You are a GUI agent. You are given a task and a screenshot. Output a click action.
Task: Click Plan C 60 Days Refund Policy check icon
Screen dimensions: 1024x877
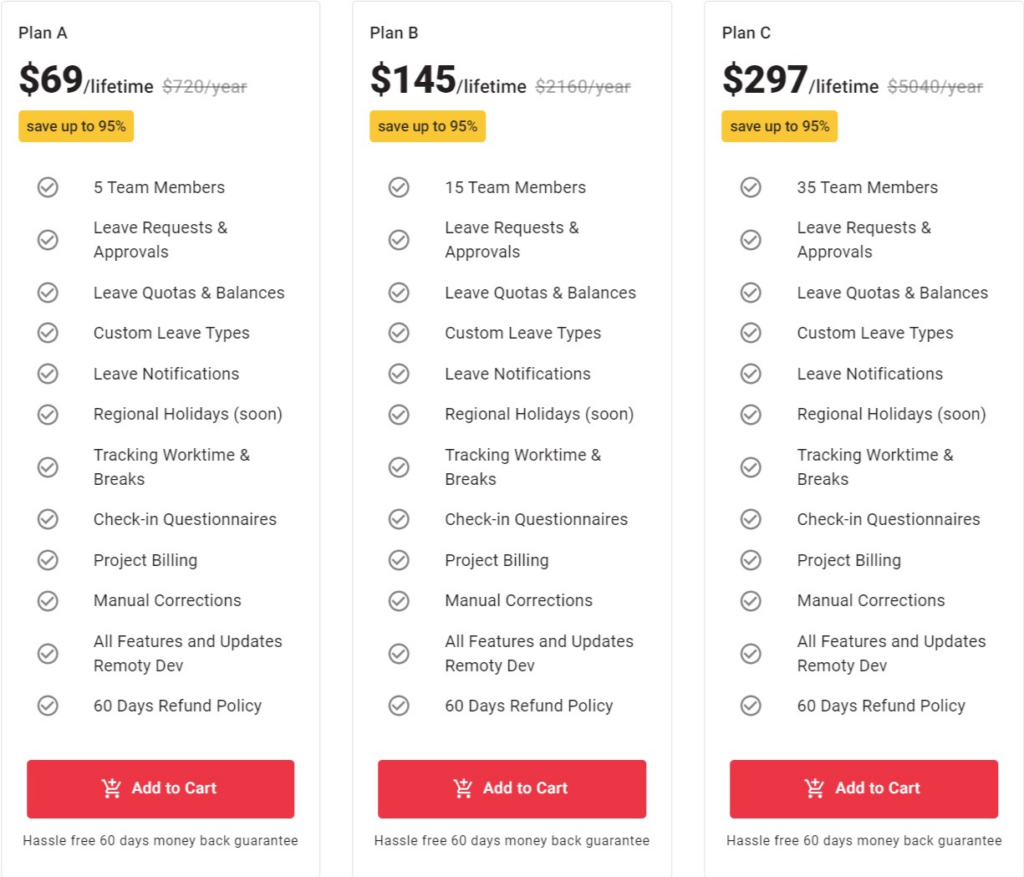coord(751,706)
